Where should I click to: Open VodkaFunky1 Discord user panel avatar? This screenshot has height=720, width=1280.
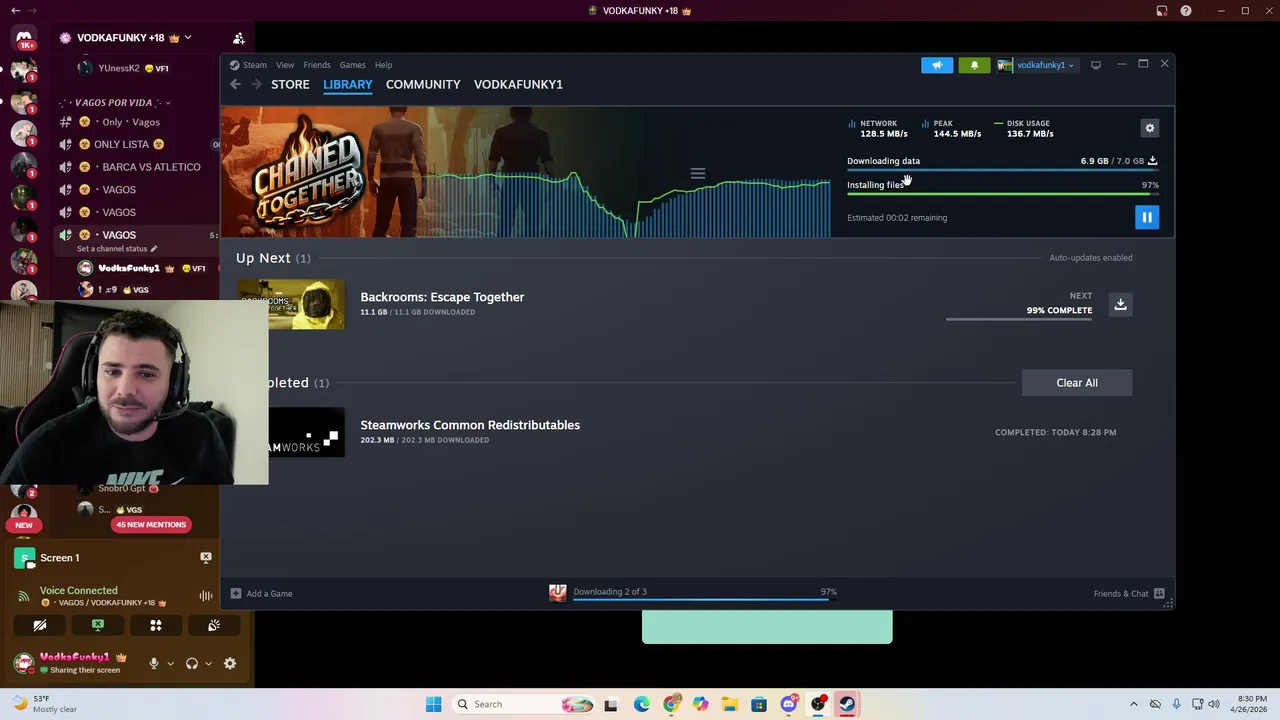click(x=24, y=663)
